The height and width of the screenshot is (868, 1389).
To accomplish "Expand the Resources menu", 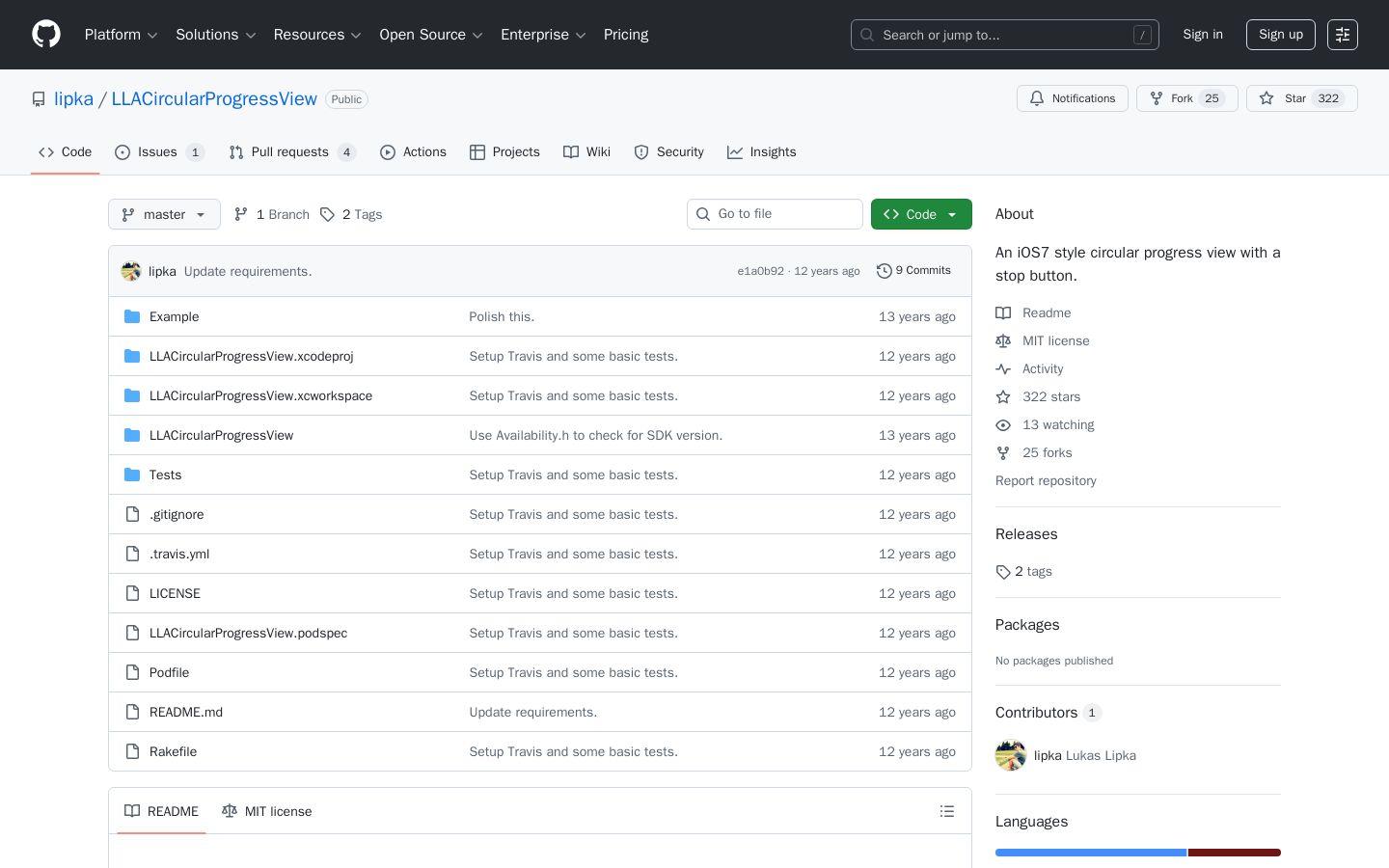I will (317, 35).
